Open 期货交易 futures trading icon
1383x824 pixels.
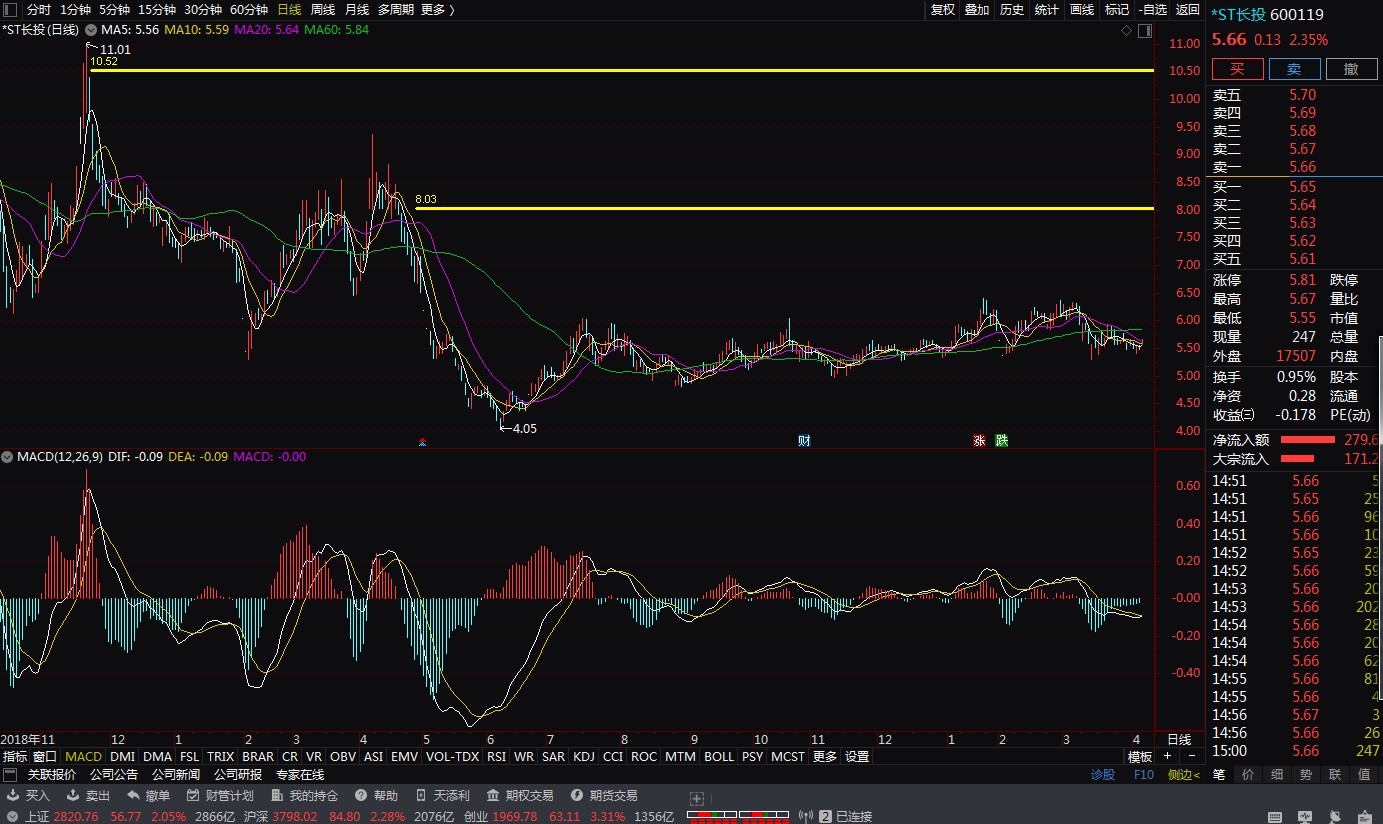click(x=577, y=796)
